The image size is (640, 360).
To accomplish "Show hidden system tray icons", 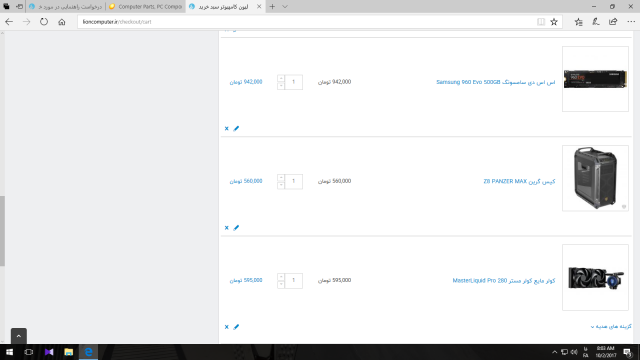I will 554,352.
